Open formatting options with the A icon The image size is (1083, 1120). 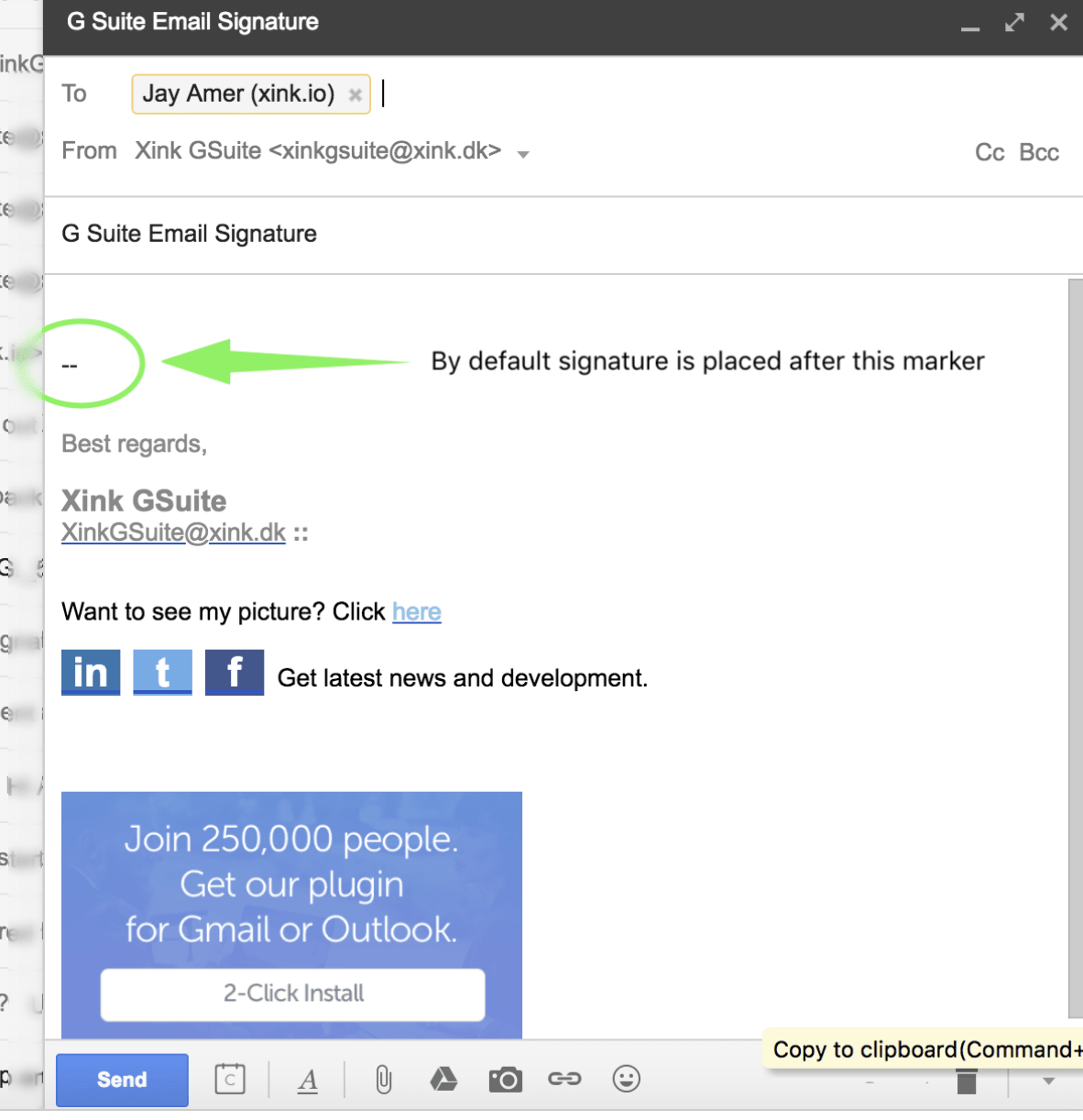click(x=308, y=1079)
